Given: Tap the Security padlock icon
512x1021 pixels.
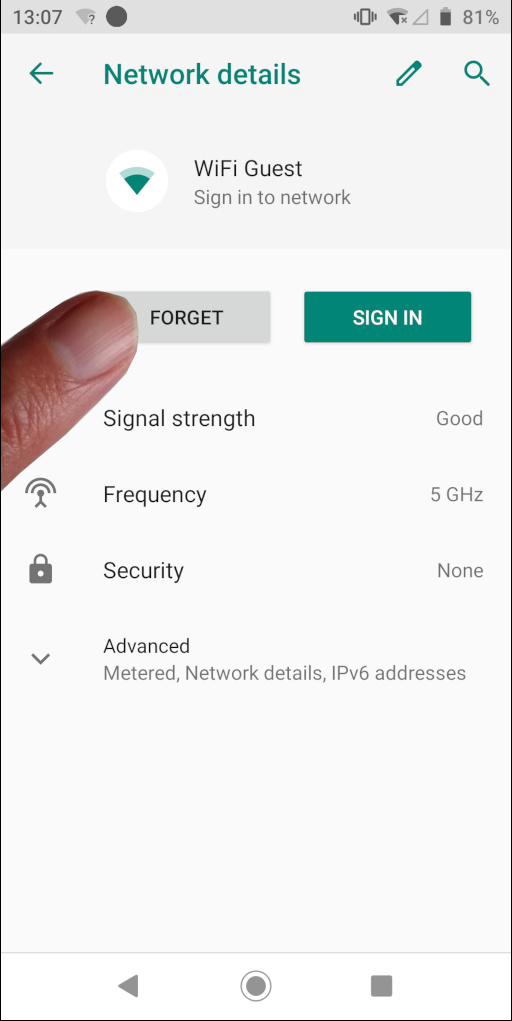Looking at the screenshot, I should tap(40, 570).
